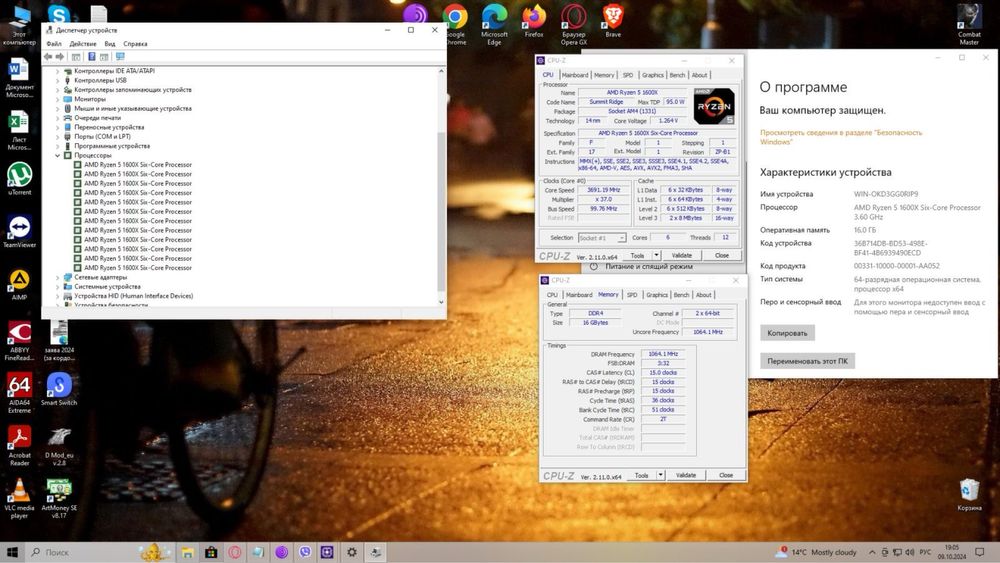The image size is (1000, 563).
Task: Click the scan for hardware changes monitor icon
Action: coord(120,57)
